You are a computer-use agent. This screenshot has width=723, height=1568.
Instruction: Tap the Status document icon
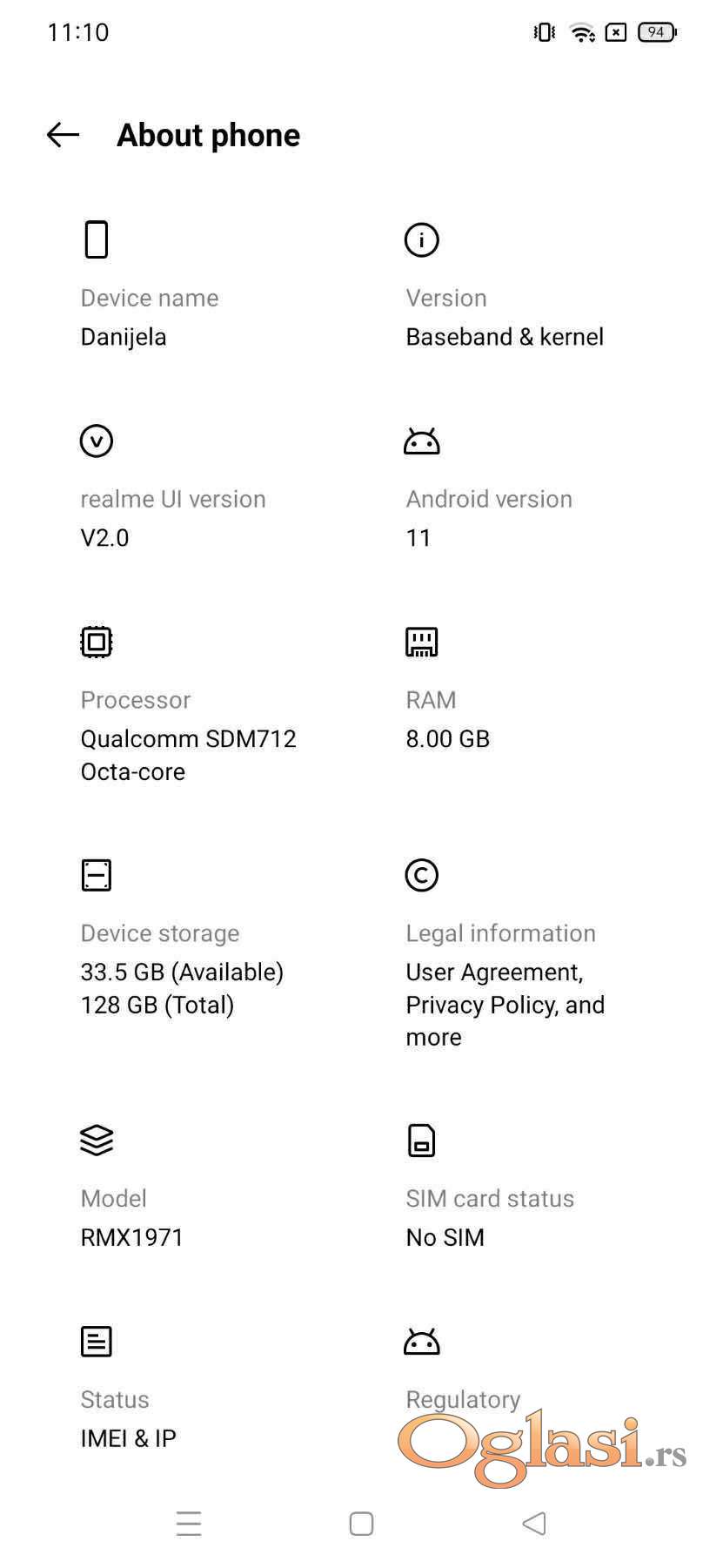coord(97,1342)
